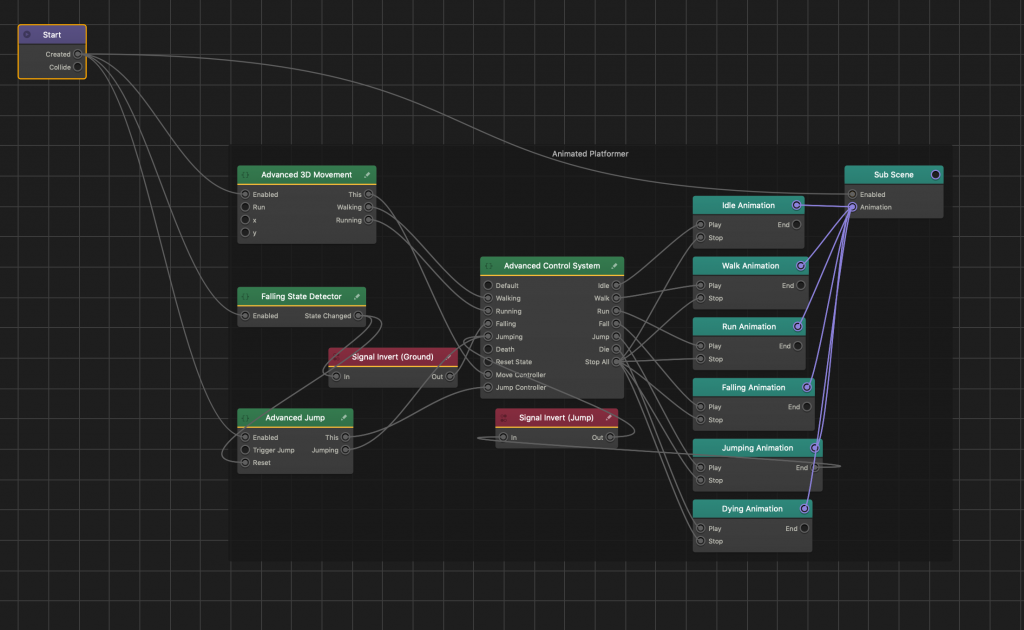Image resolution: width=1024 pixels, height=630 pixels.
Task: Open the editor pencil on Signal Invert (Ground)
Action: coord(448,357)
